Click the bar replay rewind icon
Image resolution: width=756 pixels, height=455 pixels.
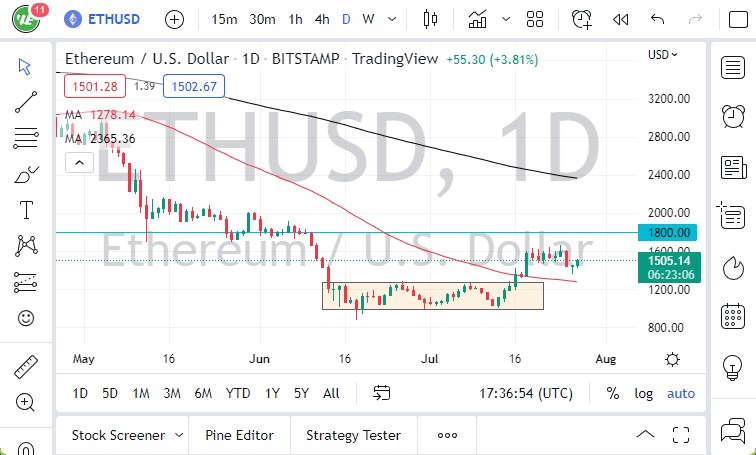(620, 19)
